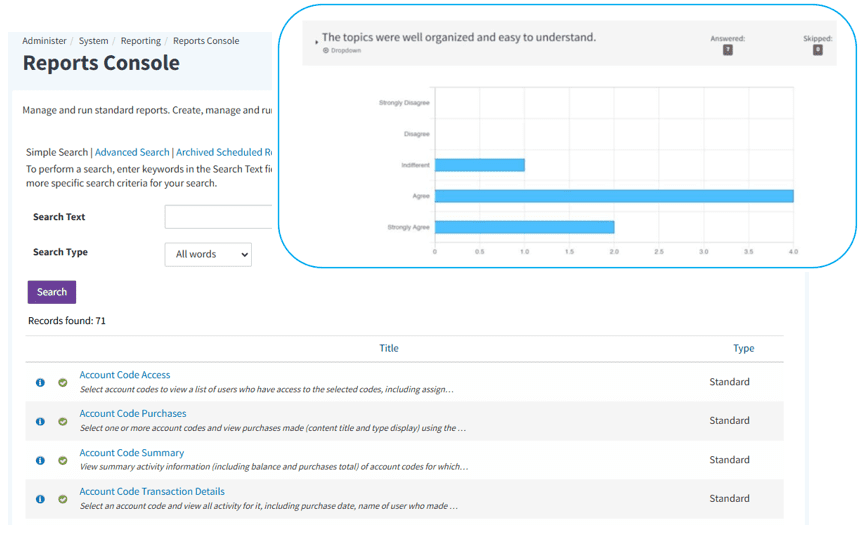Click info icon for Account Code Purchases
The height and width of the screenshot is (534, 863).
pyautogui.click(x=40, y=421)
